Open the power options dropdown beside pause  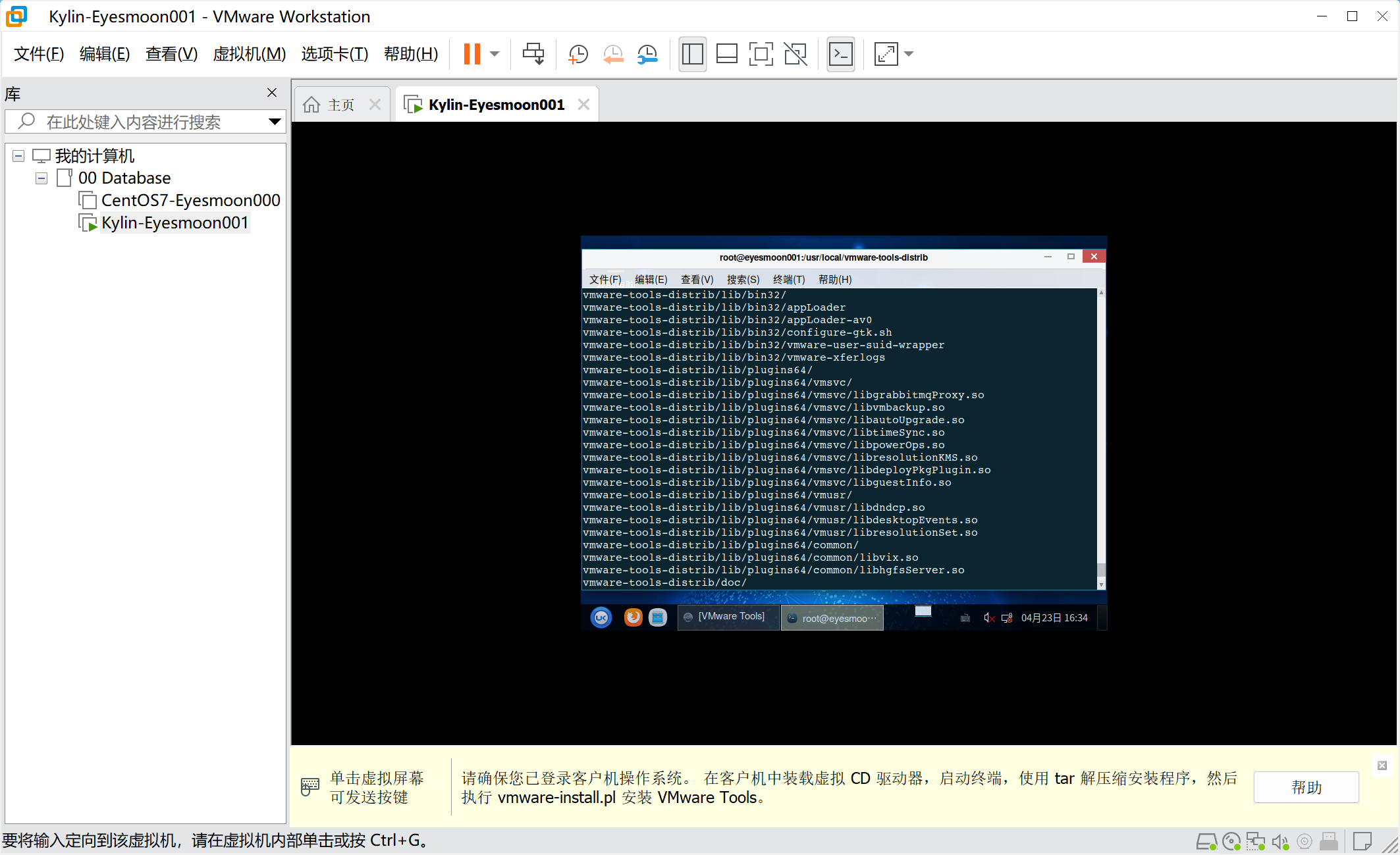(x=495, y=54)
